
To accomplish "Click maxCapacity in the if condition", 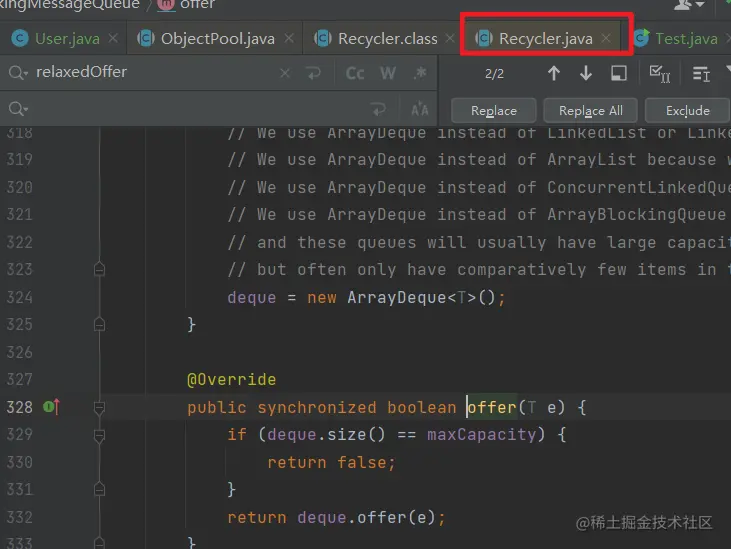I will pyautogui.click(x=482, y=435).
